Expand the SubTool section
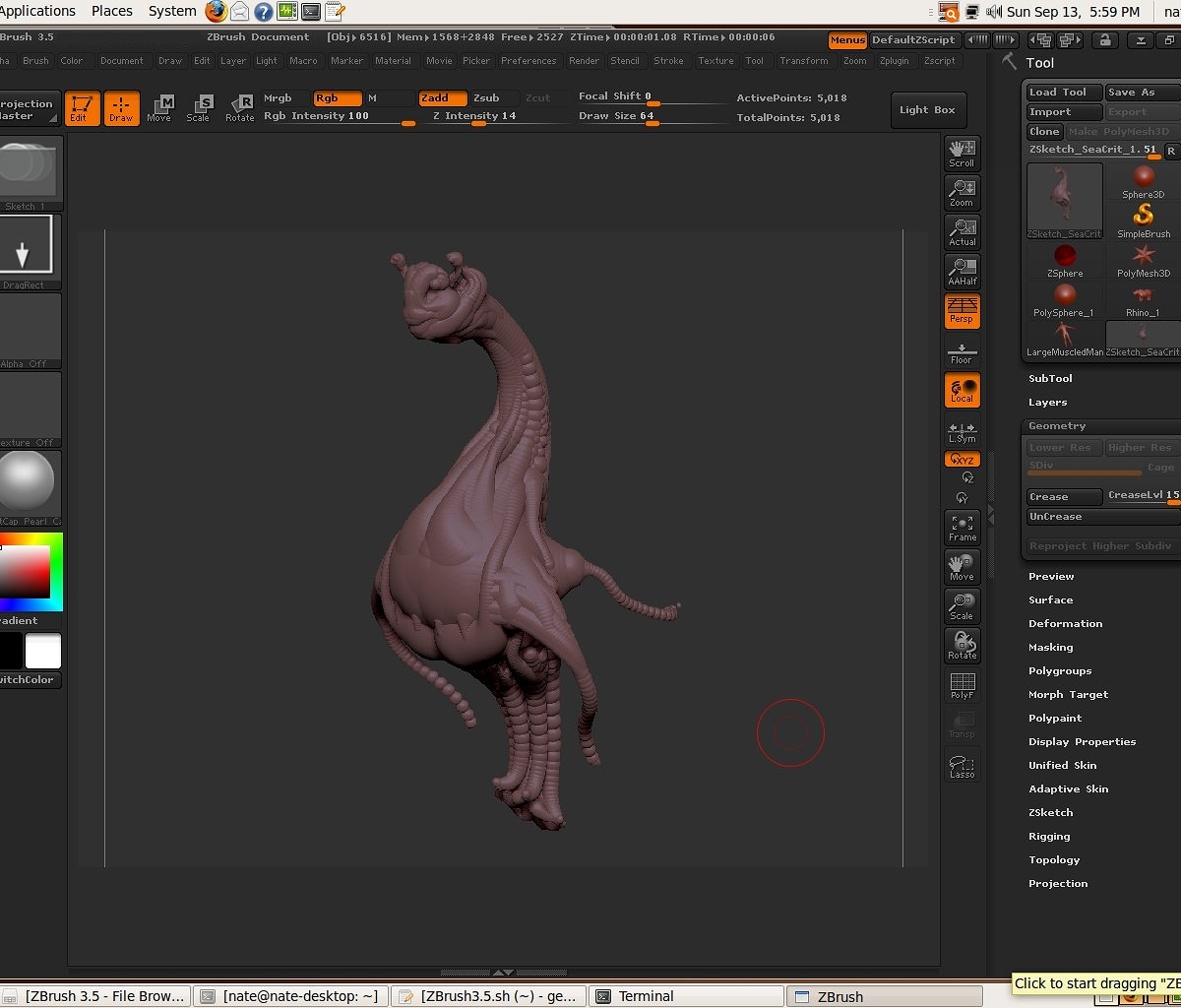Image resolution: width=1181 pixels, height=1008 pixels. 1050,379
